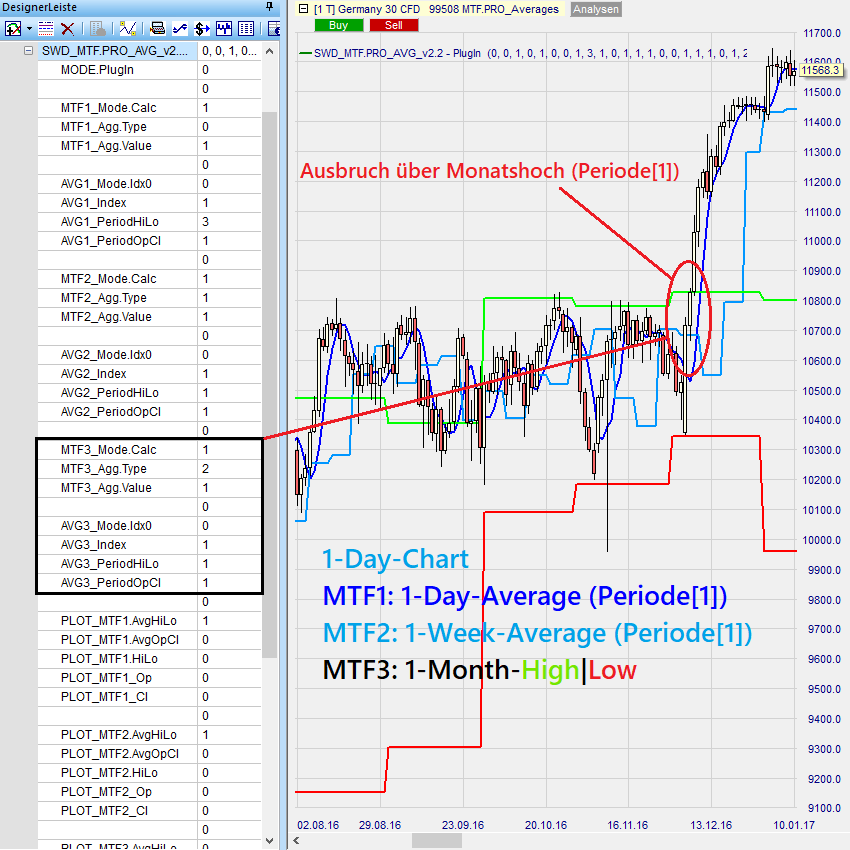Click the bar chart icon in toolbar

(224, 28)
